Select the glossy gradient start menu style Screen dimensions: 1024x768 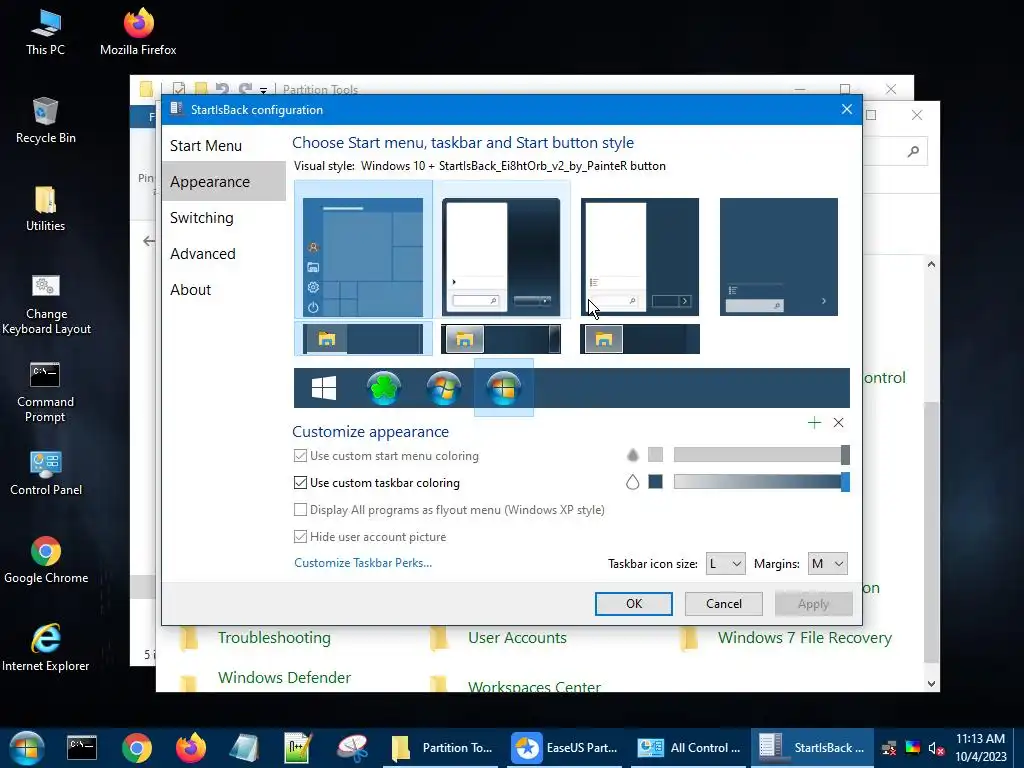[x=501, y=257]
